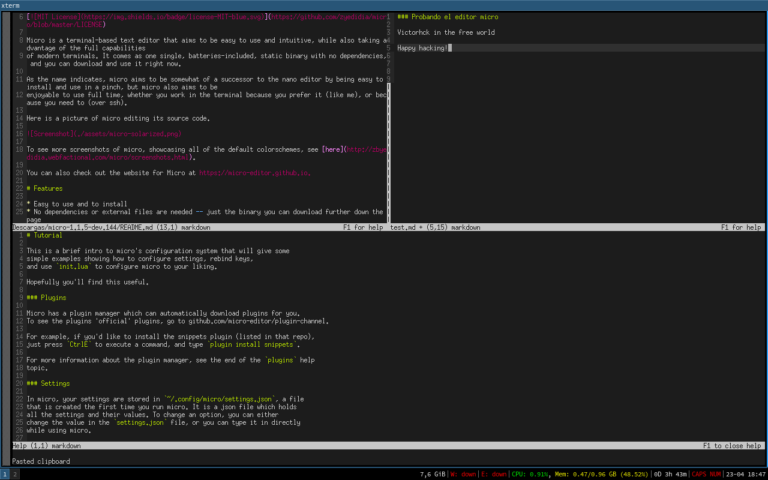Click the '# Features' heading in README
Viewport: 768px width, 480px height.
point(45,189)
